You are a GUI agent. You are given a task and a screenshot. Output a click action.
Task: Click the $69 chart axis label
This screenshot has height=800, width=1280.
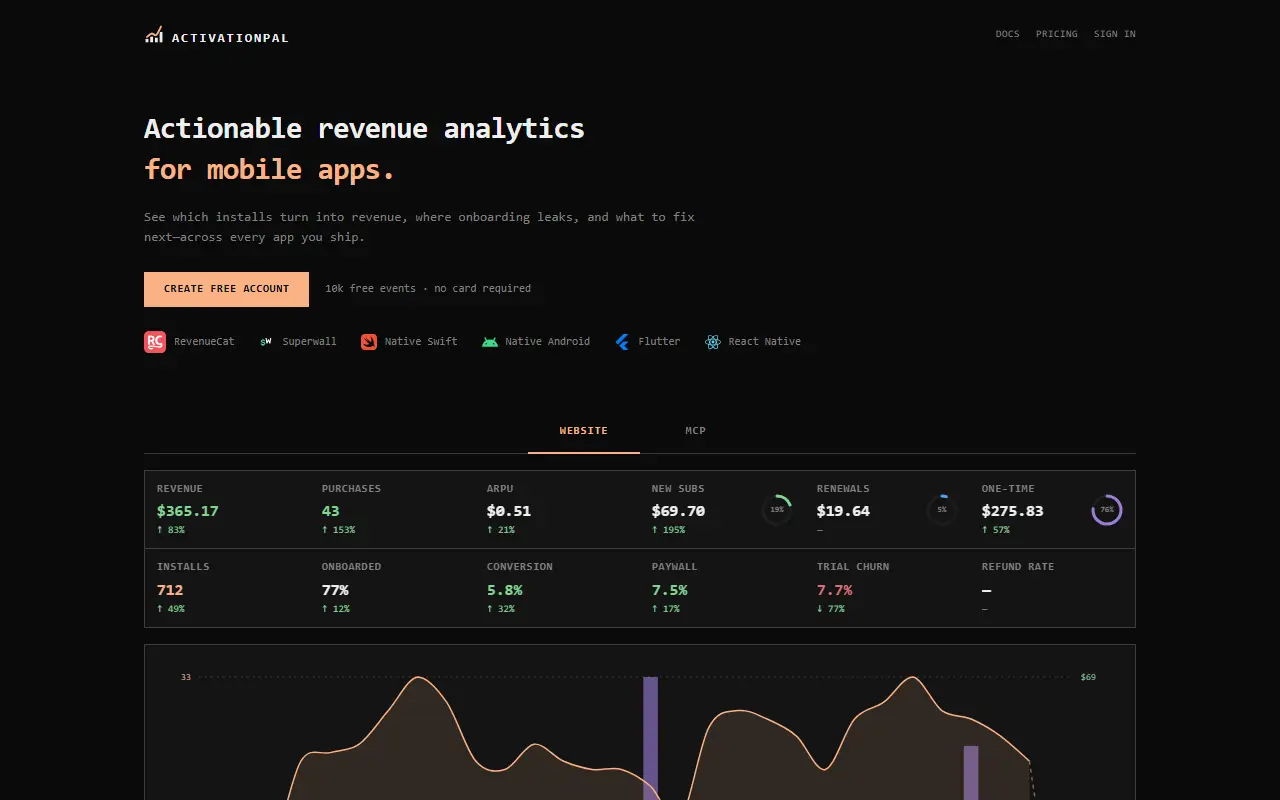click(x=1088, y=677)
